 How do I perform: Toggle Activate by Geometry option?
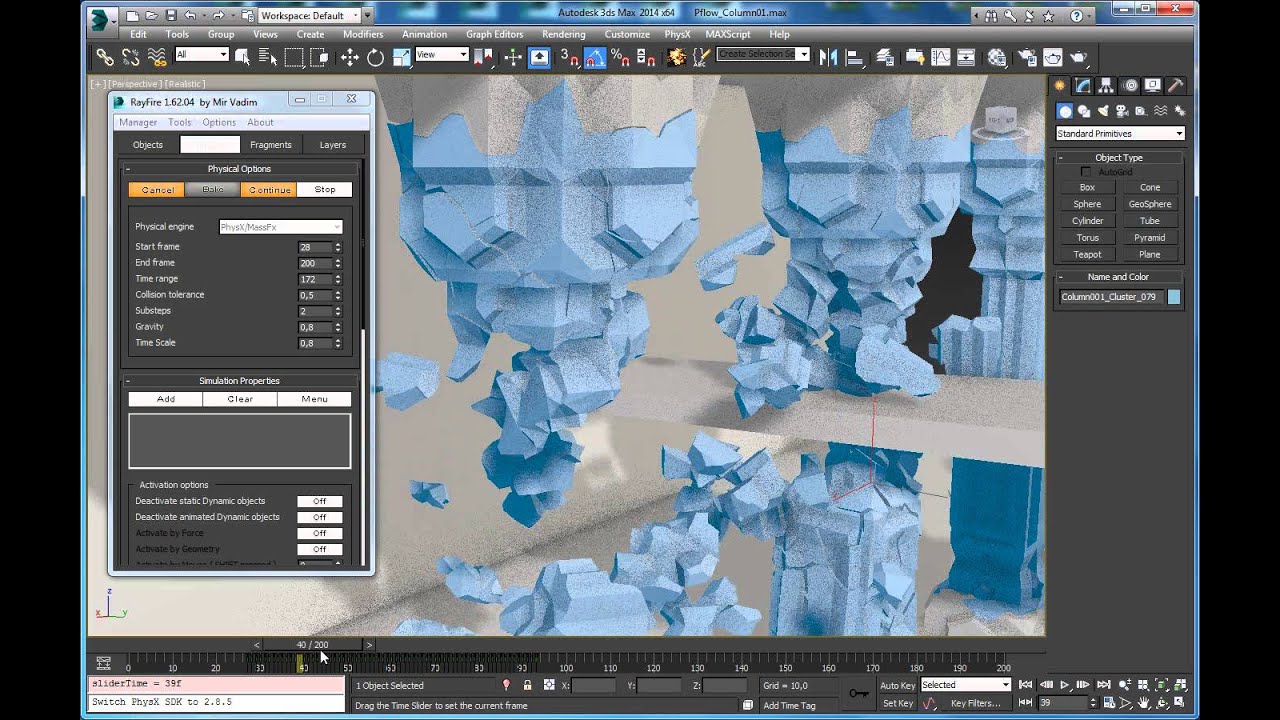(x=319, y=549)
